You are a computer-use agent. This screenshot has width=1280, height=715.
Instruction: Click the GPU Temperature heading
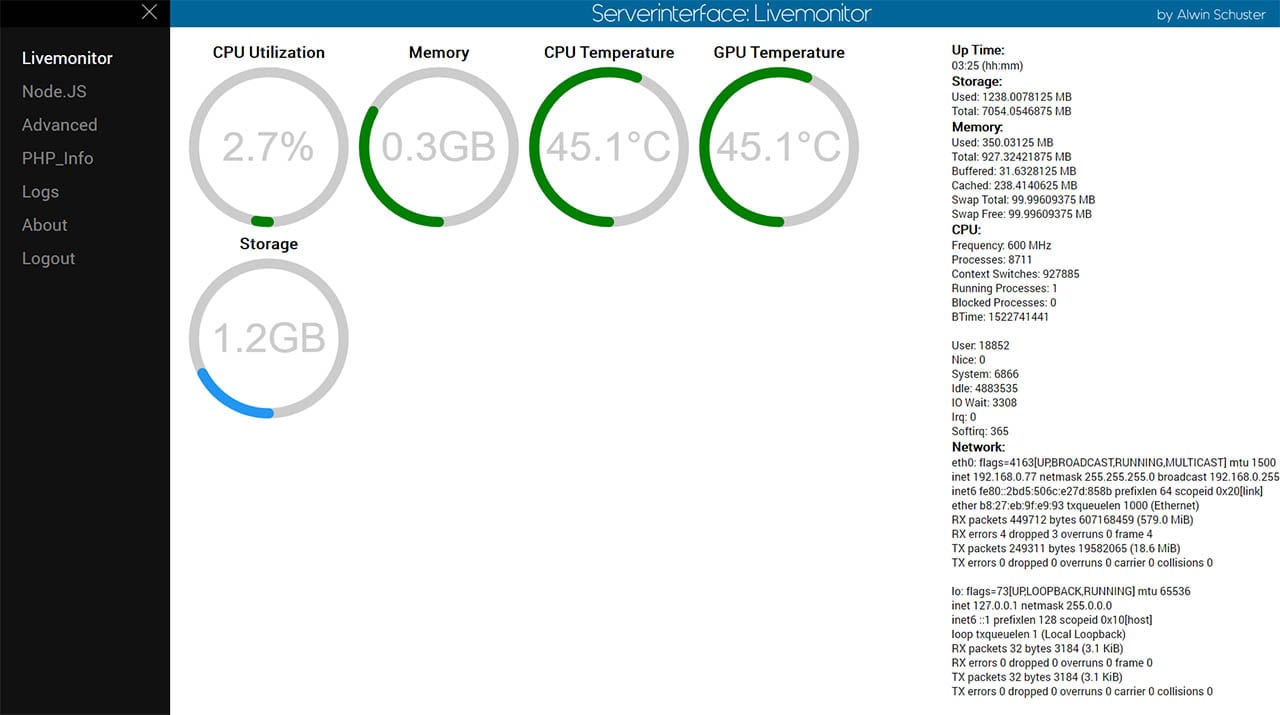(779, 52)
